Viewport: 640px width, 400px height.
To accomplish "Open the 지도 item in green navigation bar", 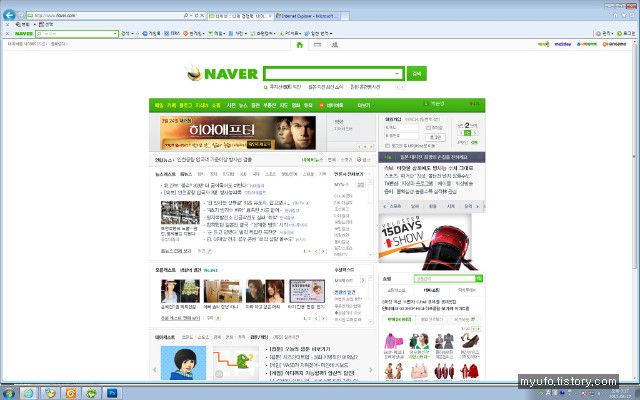I will point(283,105).
